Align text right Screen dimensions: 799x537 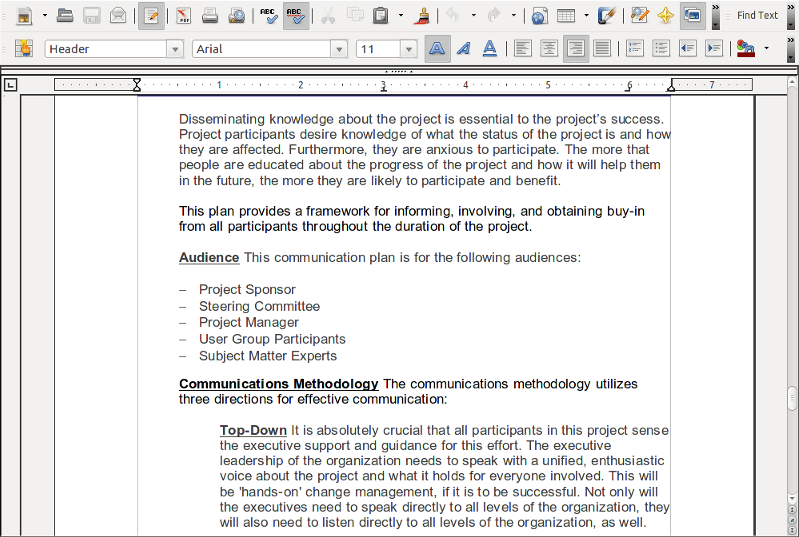point(576,49)
